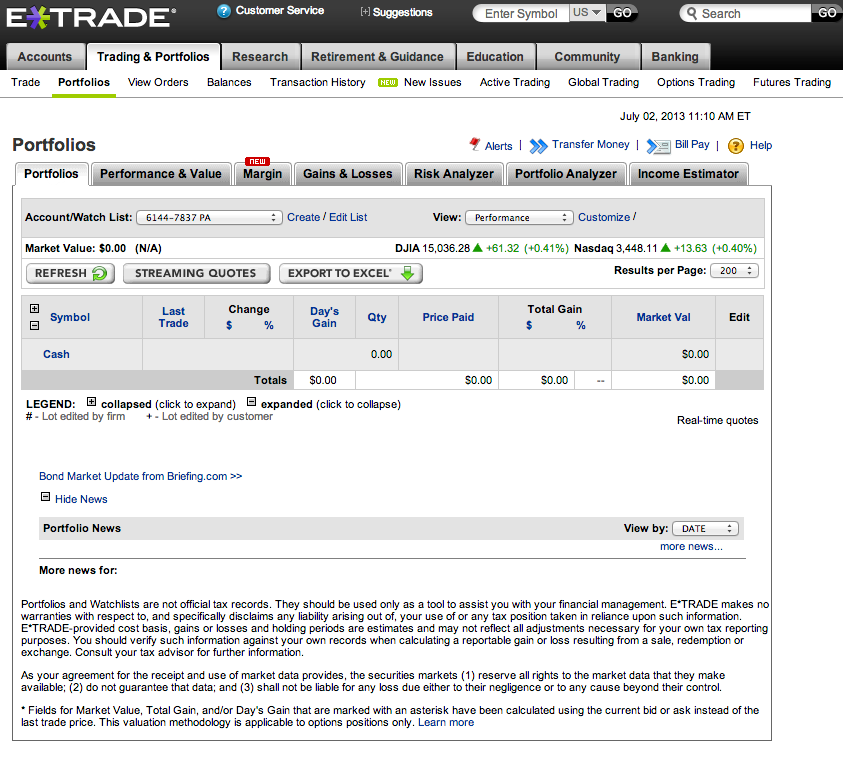The height and width of the screenshot is (758, 843).
Task: Click GO next to the Enter Symbol field
Action: tap(622, 13)
